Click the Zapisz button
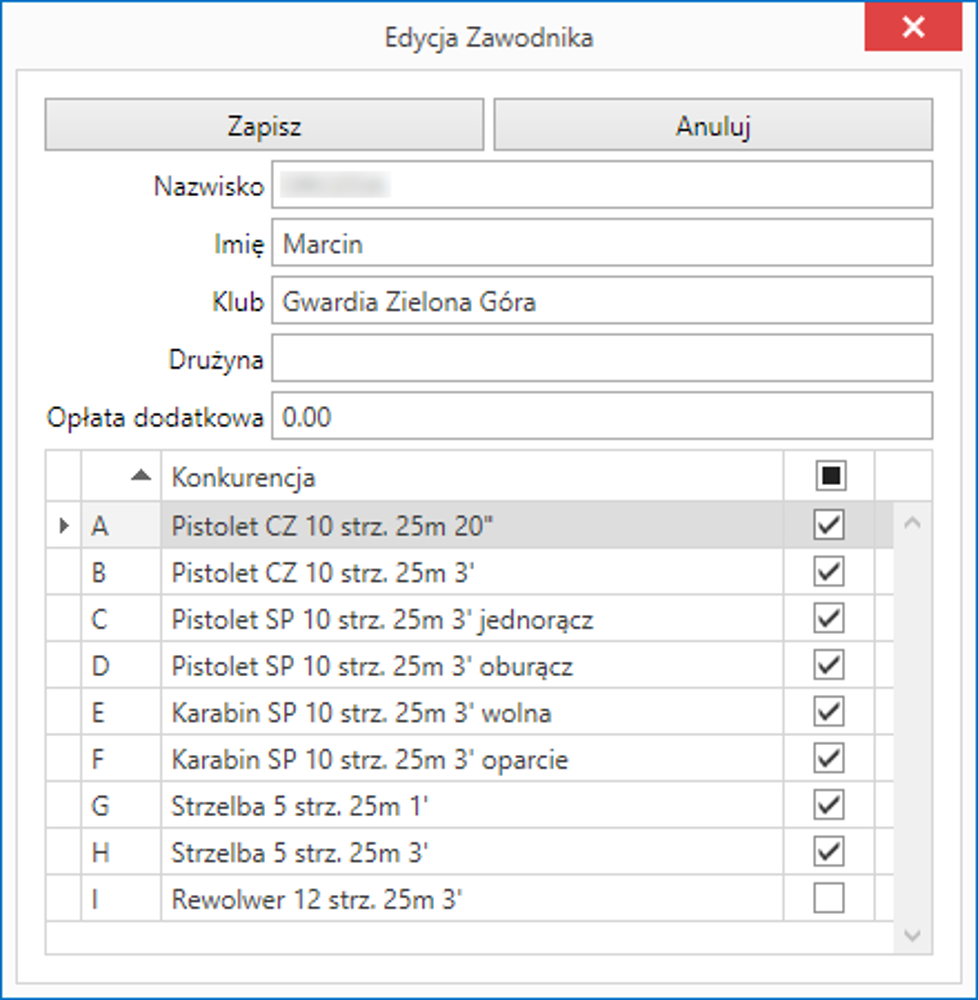The width and height of the screenshot is (978, 1000). click(x=264, y=126)
